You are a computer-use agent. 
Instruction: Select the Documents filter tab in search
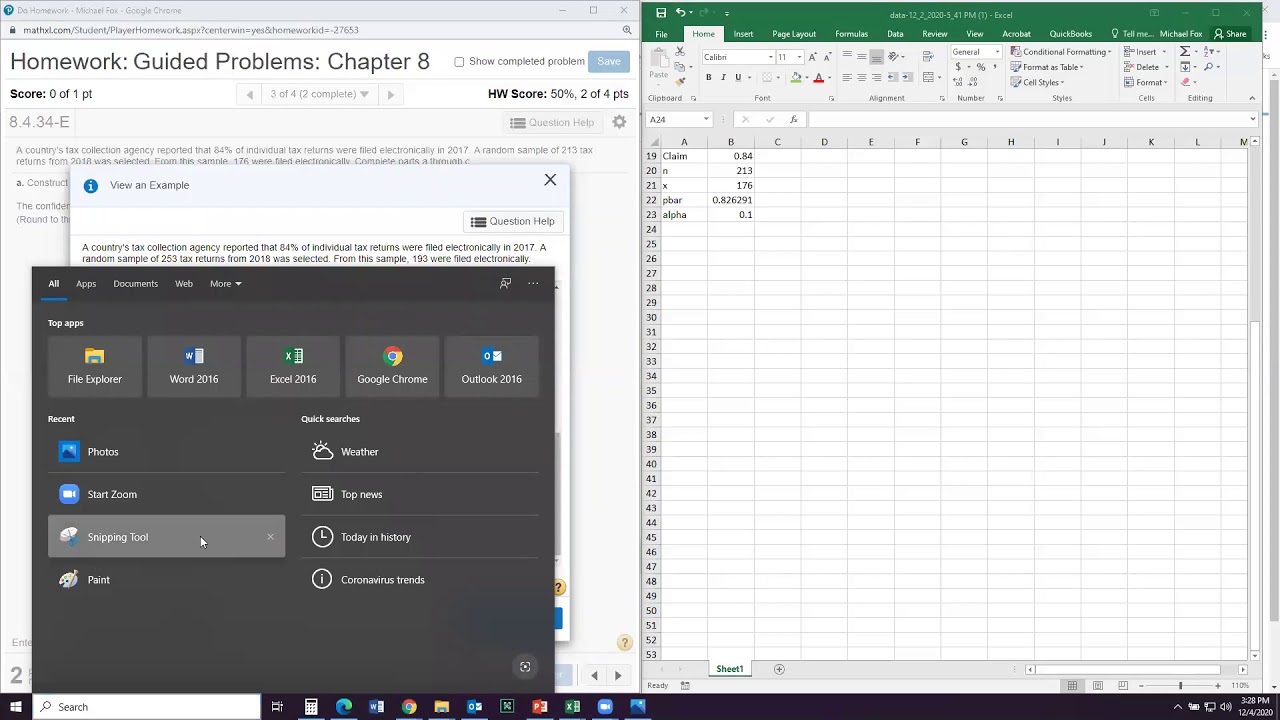(135, 284)
